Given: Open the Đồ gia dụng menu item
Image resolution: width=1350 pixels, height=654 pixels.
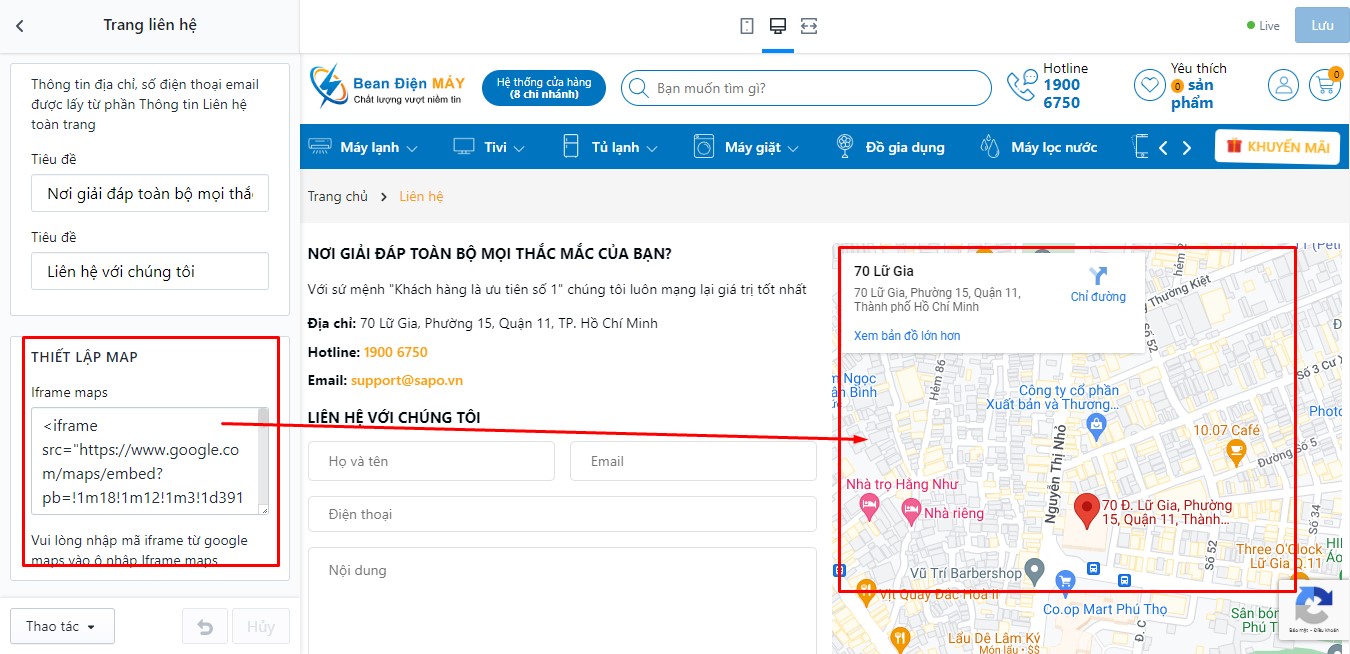Looking at the screenshot, I should (904, 147).
